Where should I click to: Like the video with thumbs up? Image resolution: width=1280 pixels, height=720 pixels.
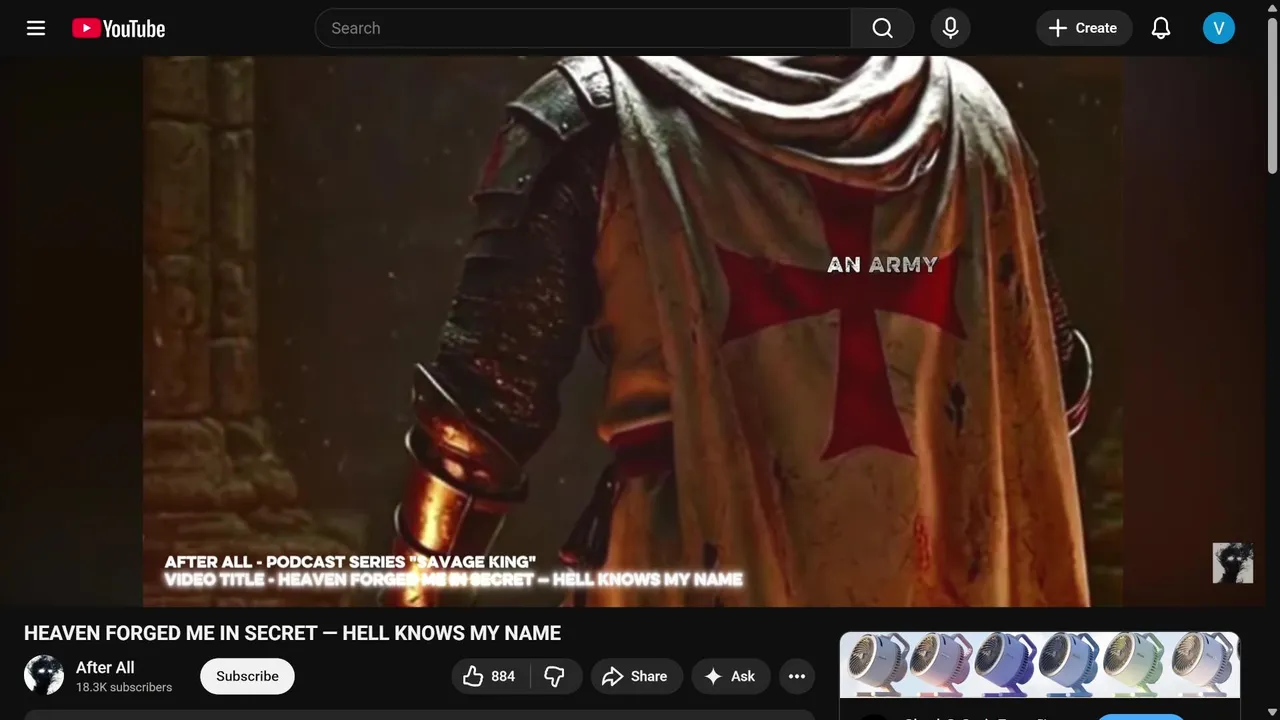coord(490,676)
